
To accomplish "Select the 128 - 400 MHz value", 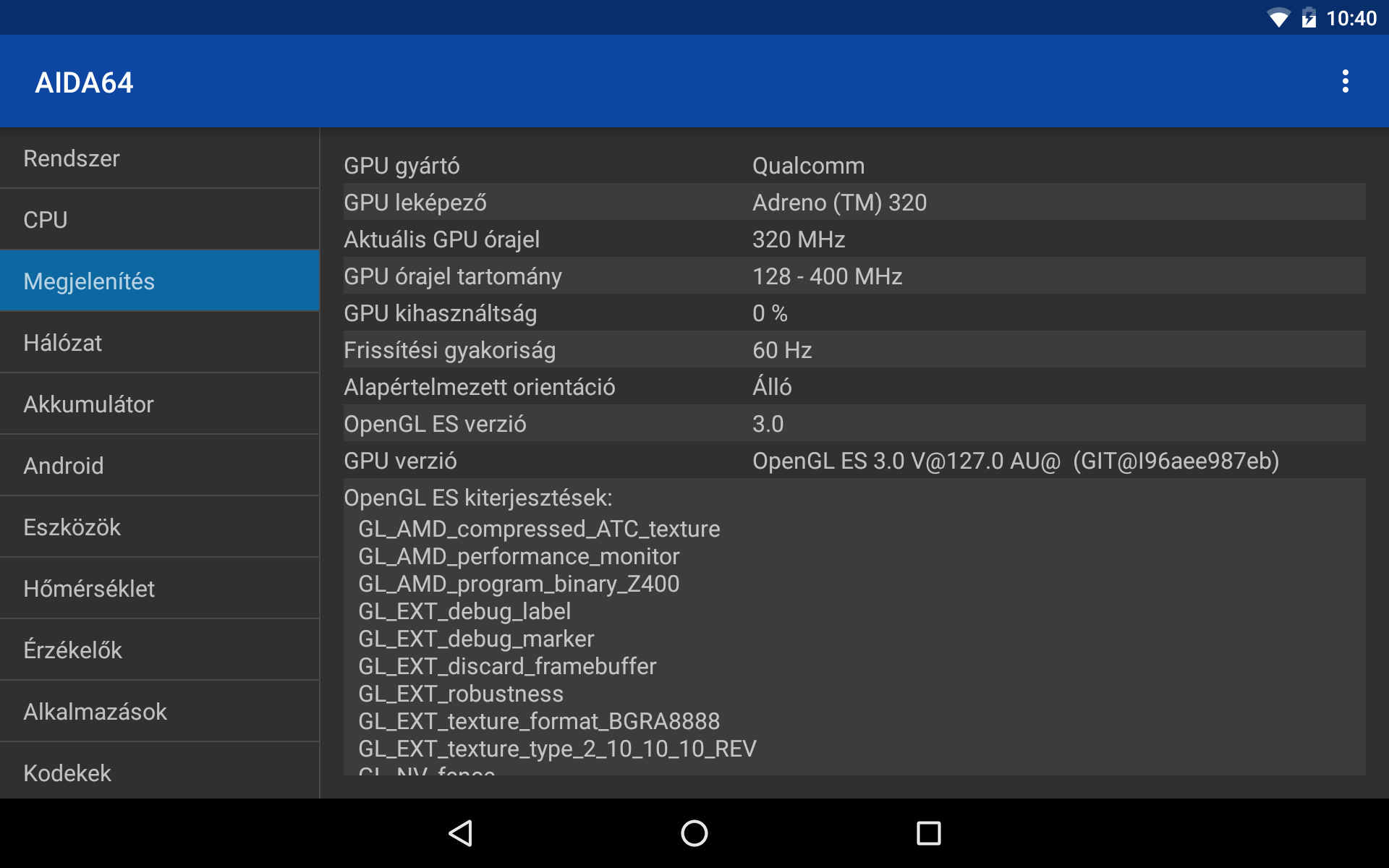I will [x=827, y=276].
